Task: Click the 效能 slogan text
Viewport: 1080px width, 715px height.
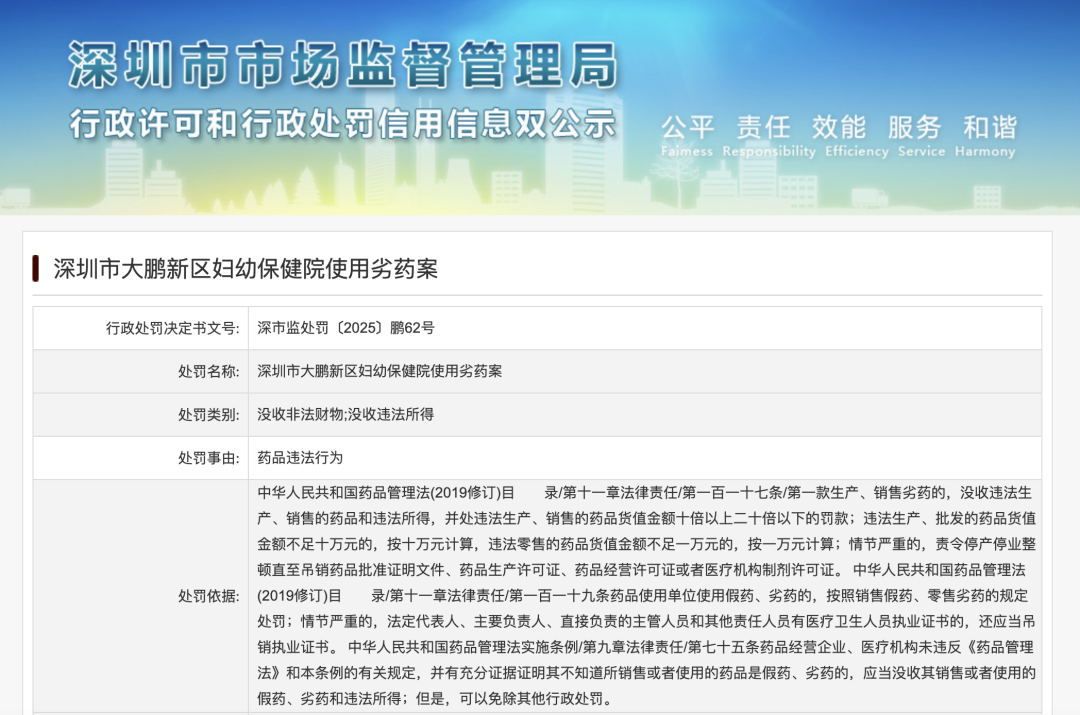Action: click(838, 128)
